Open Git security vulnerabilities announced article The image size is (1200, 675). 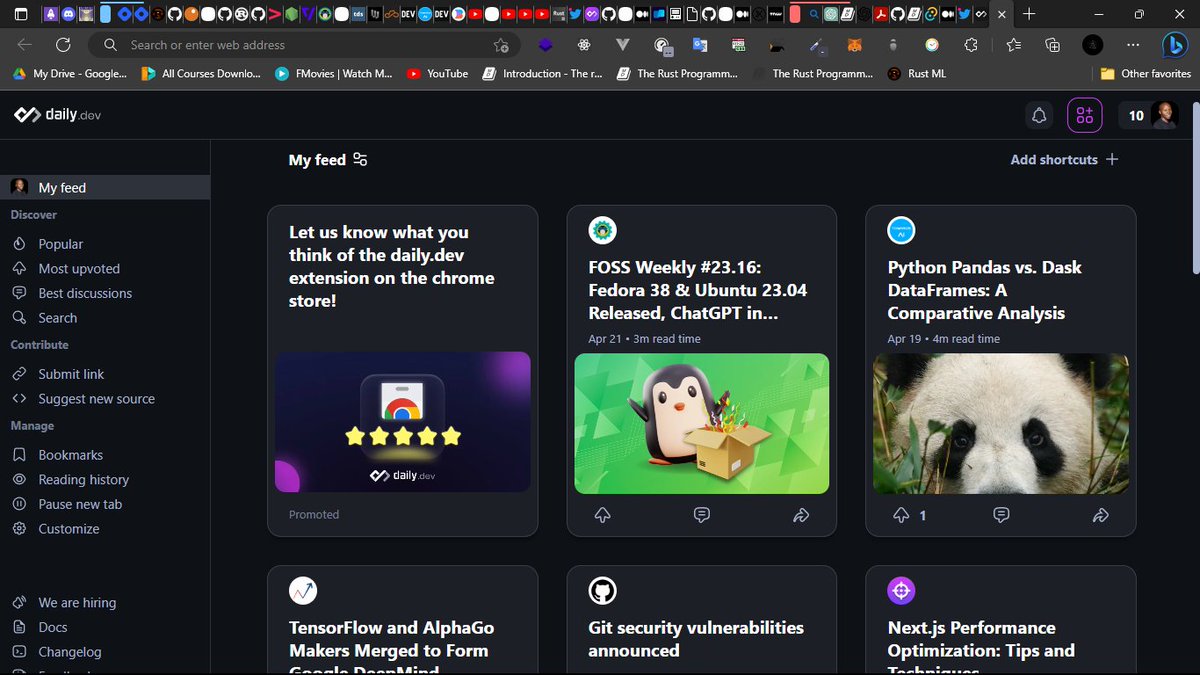pos(696,639)
